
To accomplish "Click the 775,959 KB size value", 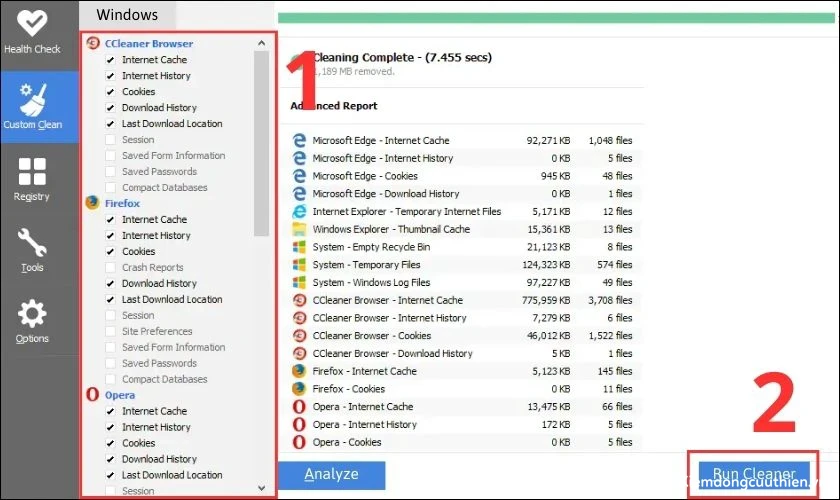I will 546,300.
